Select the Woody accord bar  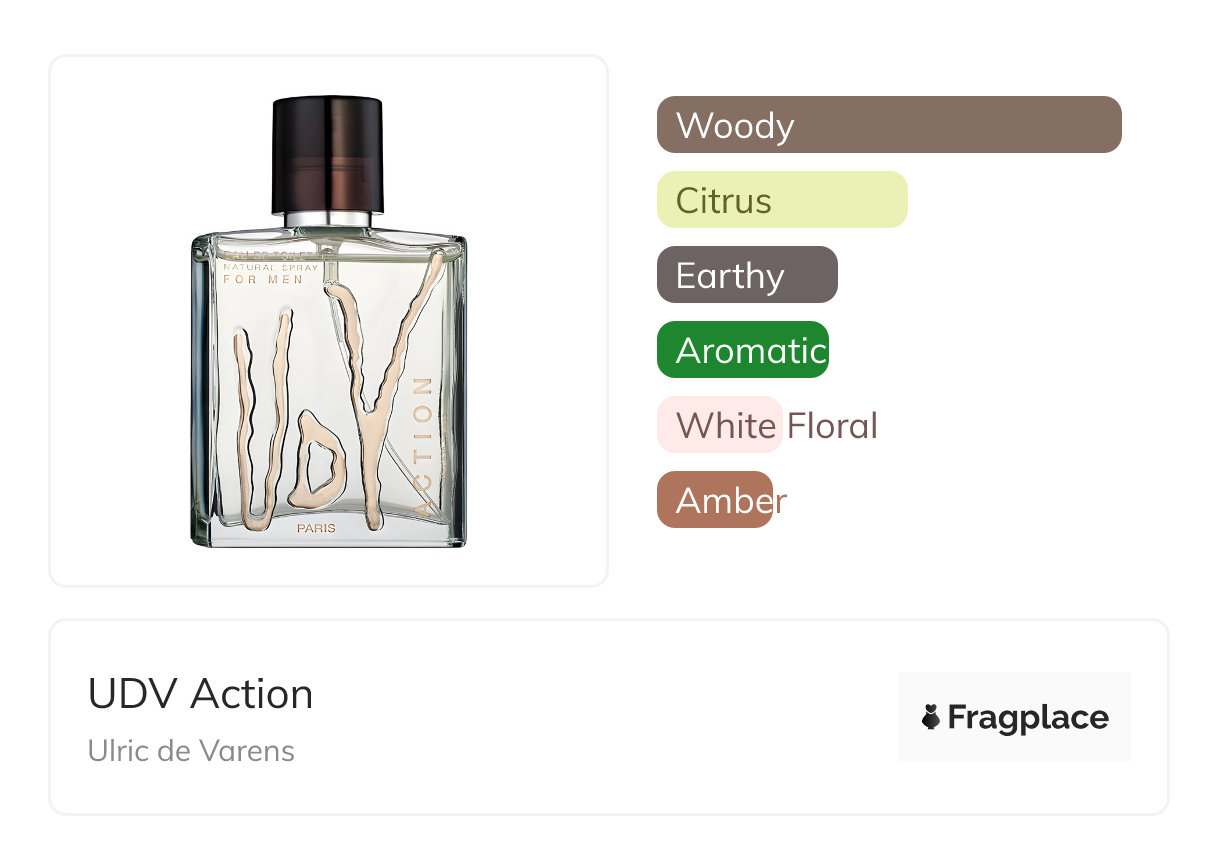888,125
